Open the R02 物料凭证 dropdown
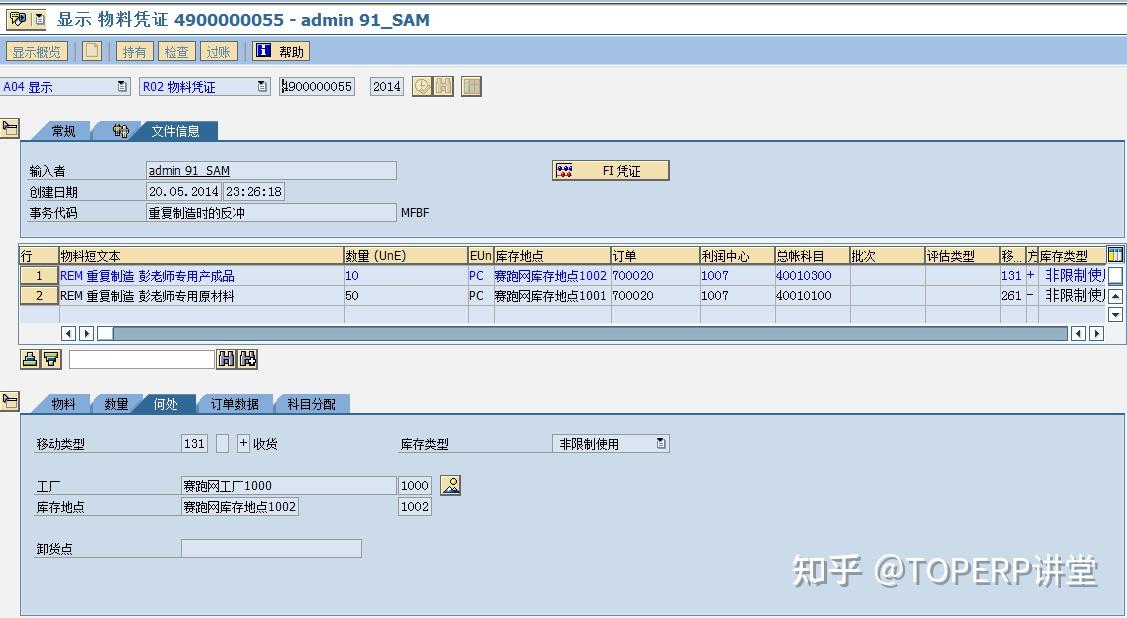The height and width of the screenshot is (618, 1127). (260, 86)
